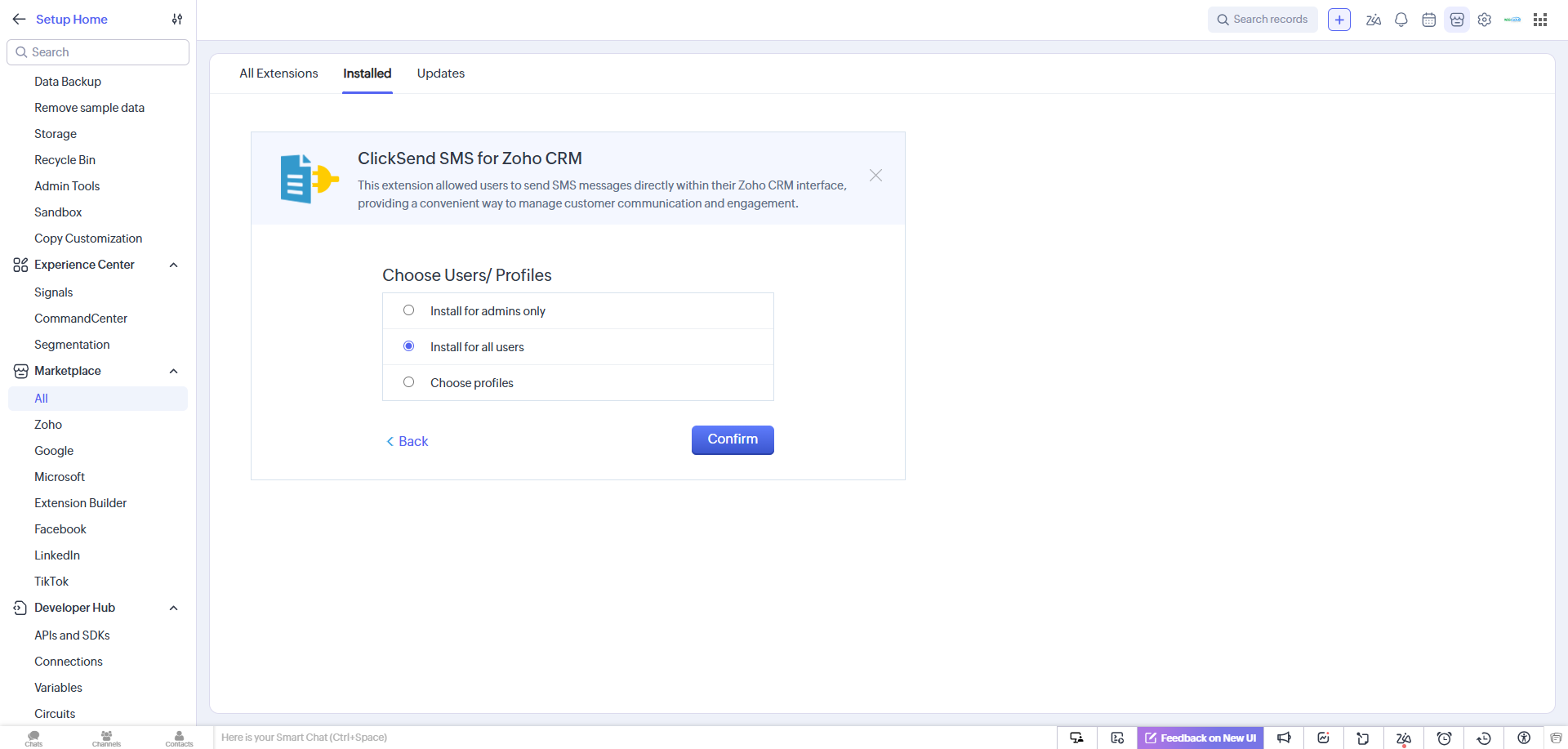Switch to the All Extensions tab
Screen dimensions: 1568x749
coord(278,74)
